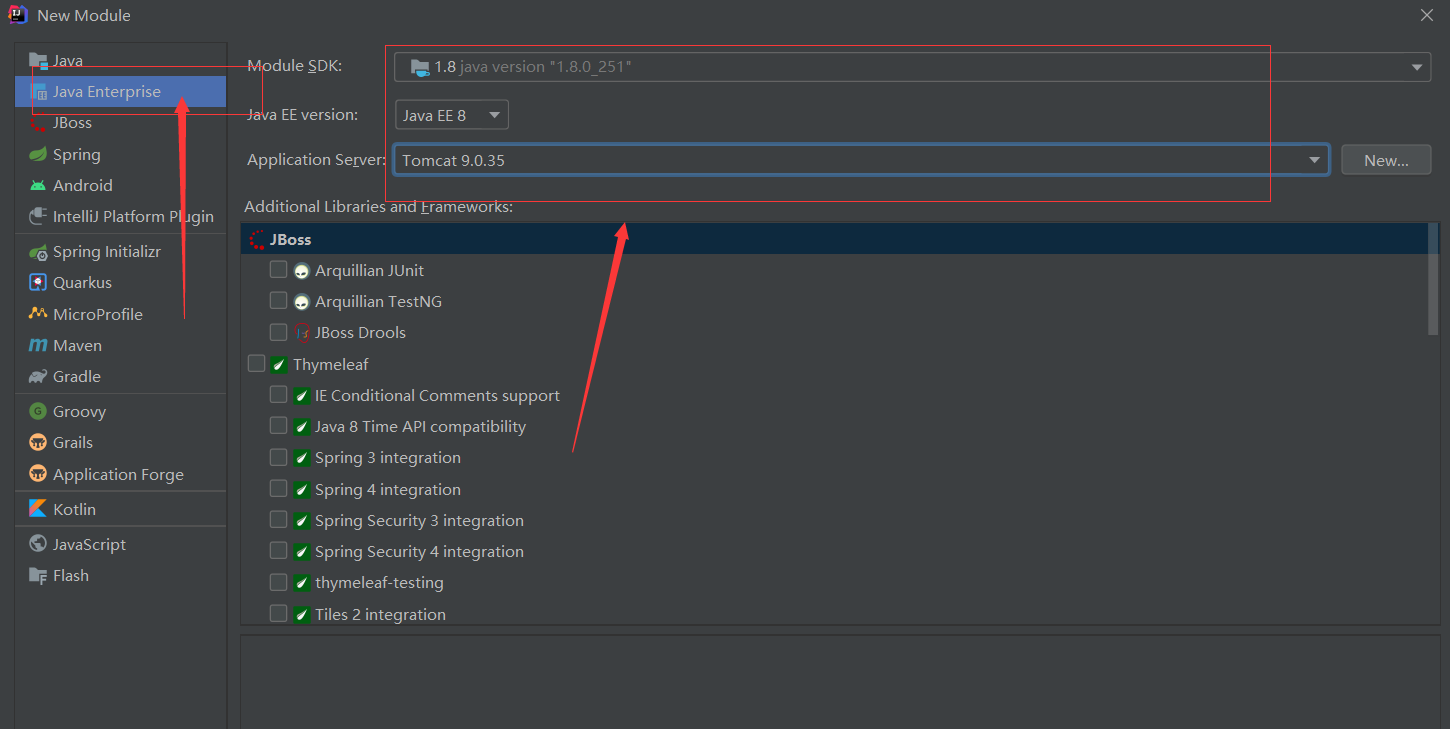Click the Flash folder icon
The image size is (1450, 729).
click(x=38, y=575)
